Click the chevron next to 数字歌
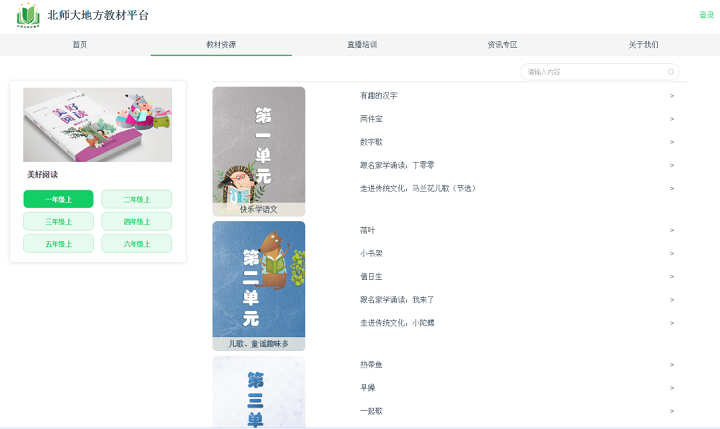The image size is (720, 429). tap(672, 142)
